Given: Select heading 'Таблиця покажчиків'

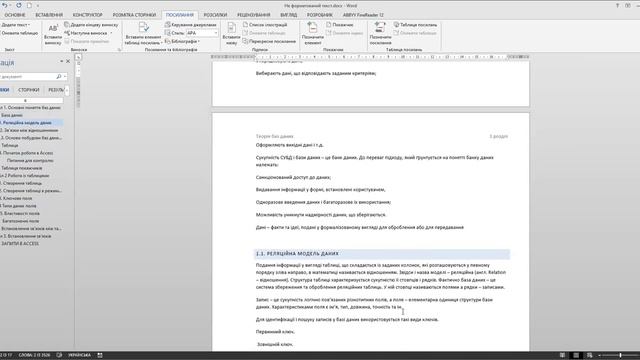Looking at the screenshot, I should 22,168.
